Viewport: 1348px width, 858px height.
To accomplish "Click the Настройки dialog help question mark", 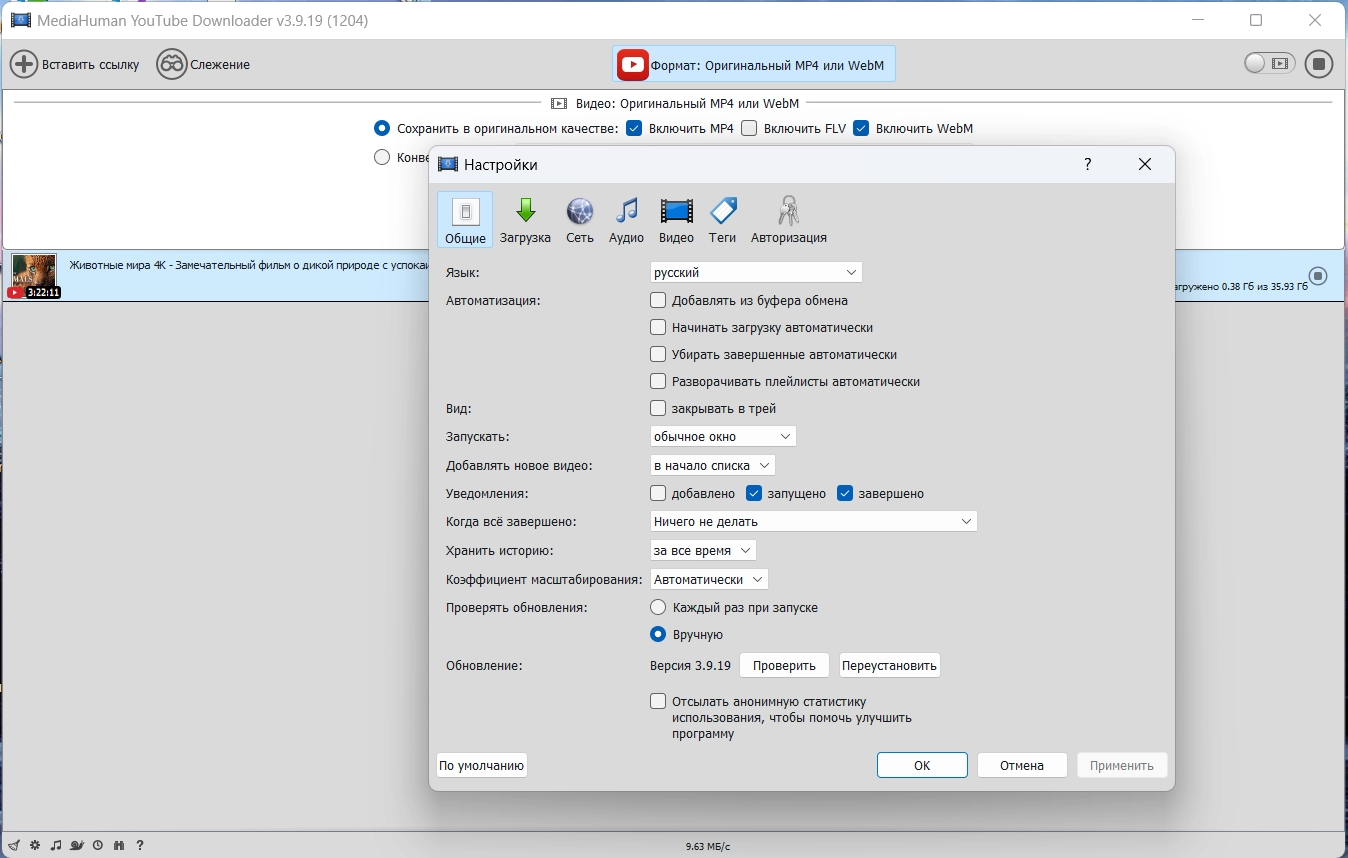I will [1088, 164].
